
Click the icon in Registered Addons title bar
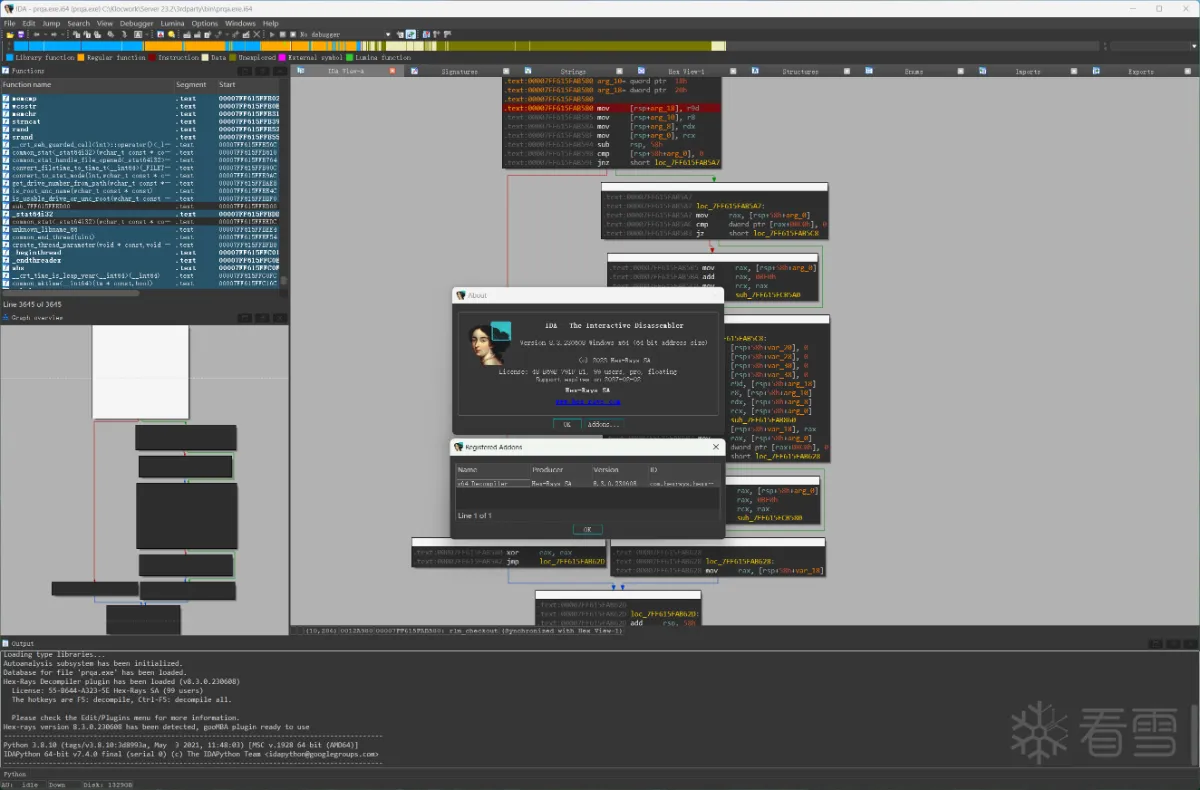click(459, 447)
